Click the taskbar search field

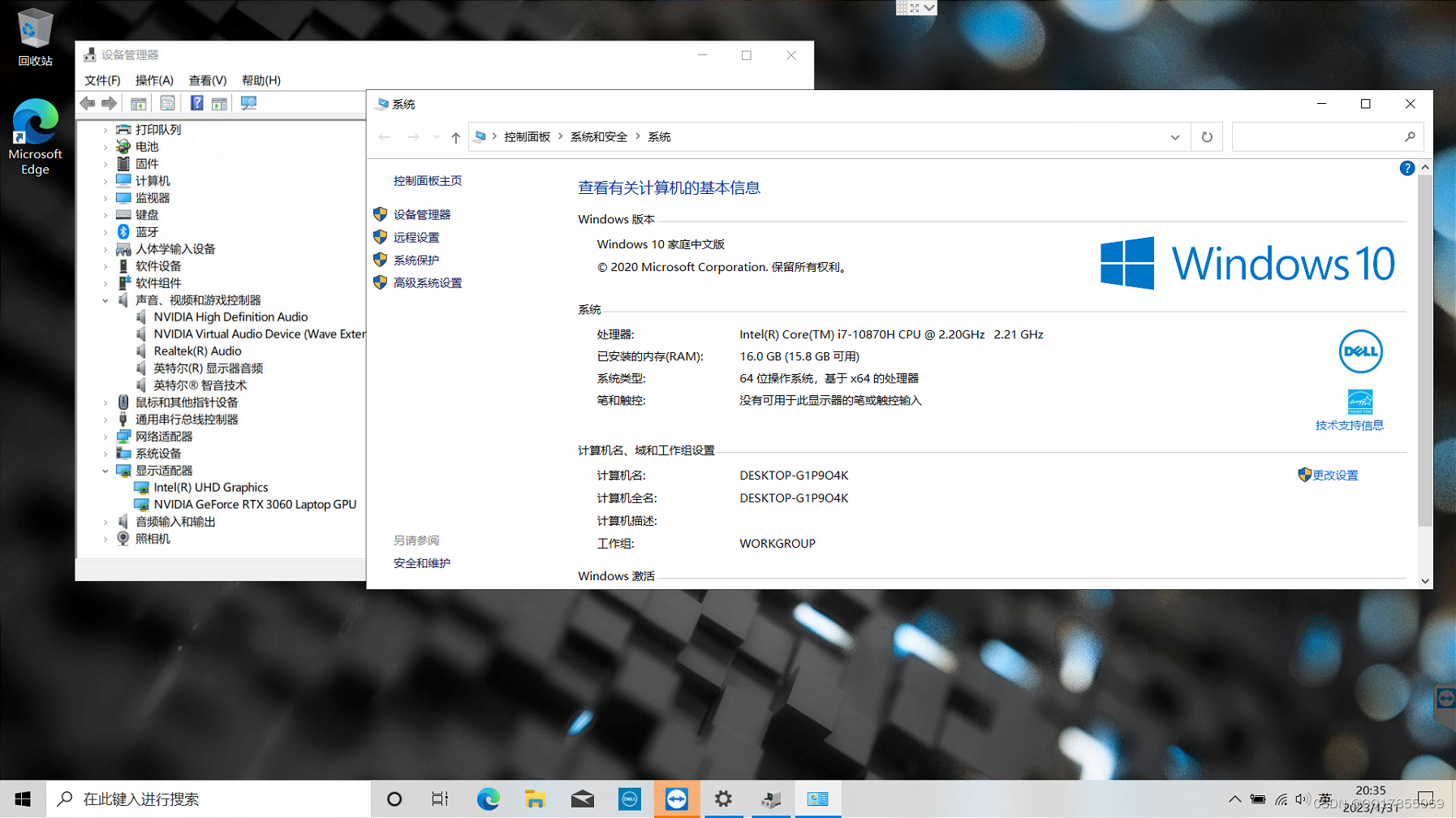(209, 799)
